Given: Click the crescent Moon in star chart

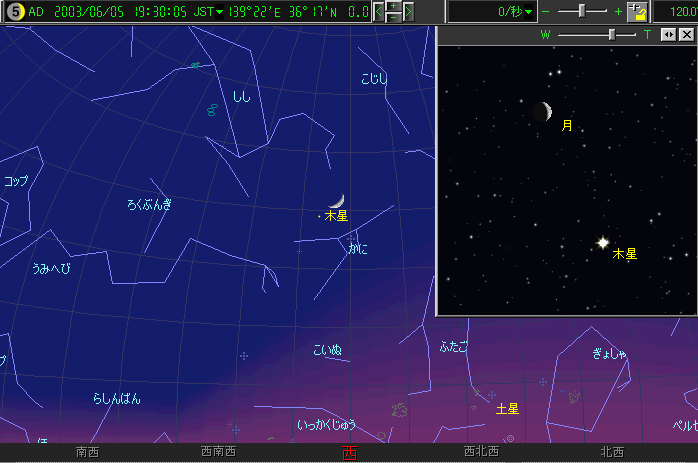Looking at the screenshot, I should pos(338,200).
